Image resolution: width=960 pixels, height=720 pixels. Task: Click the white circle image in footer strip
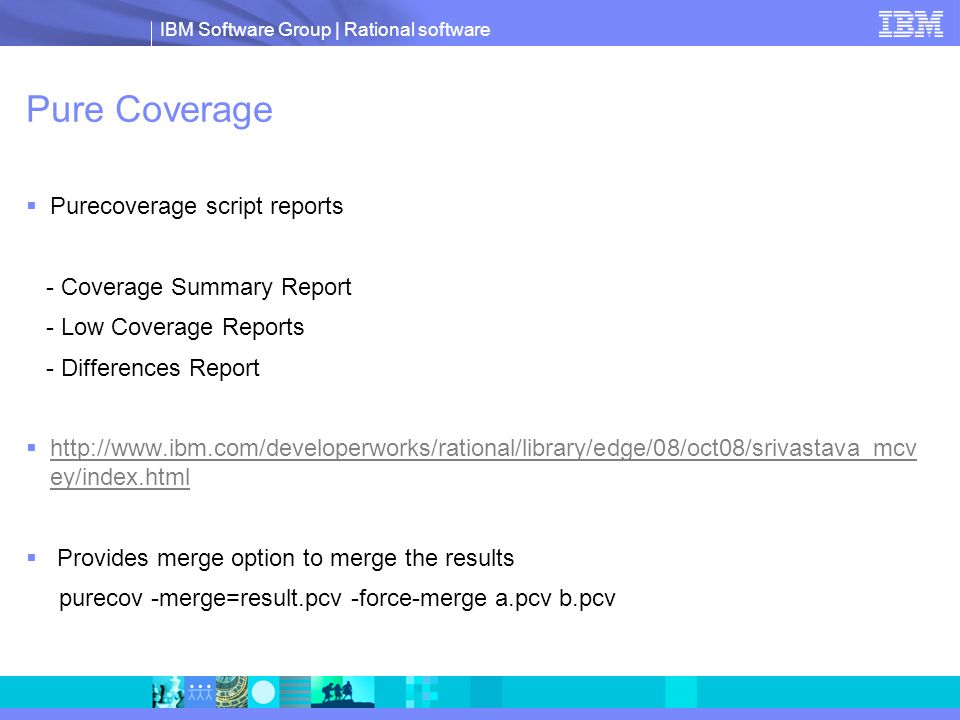[264, 692]
